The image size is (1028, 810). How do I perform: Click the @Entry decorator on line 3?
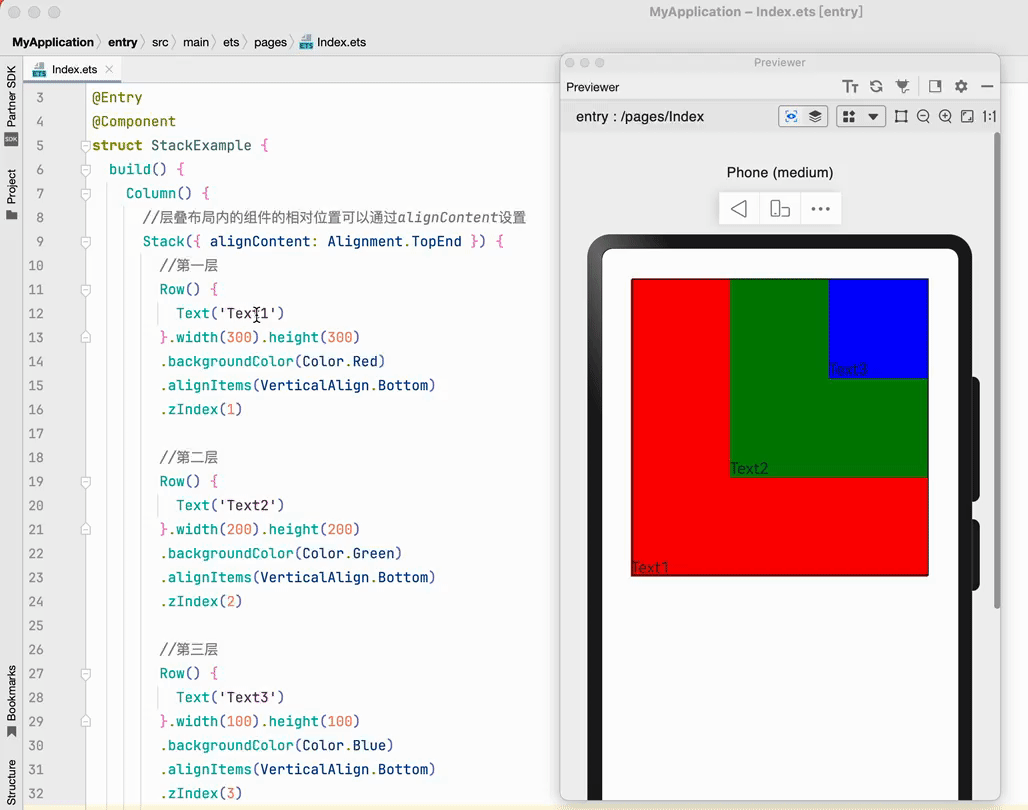[x=117, y=97]
